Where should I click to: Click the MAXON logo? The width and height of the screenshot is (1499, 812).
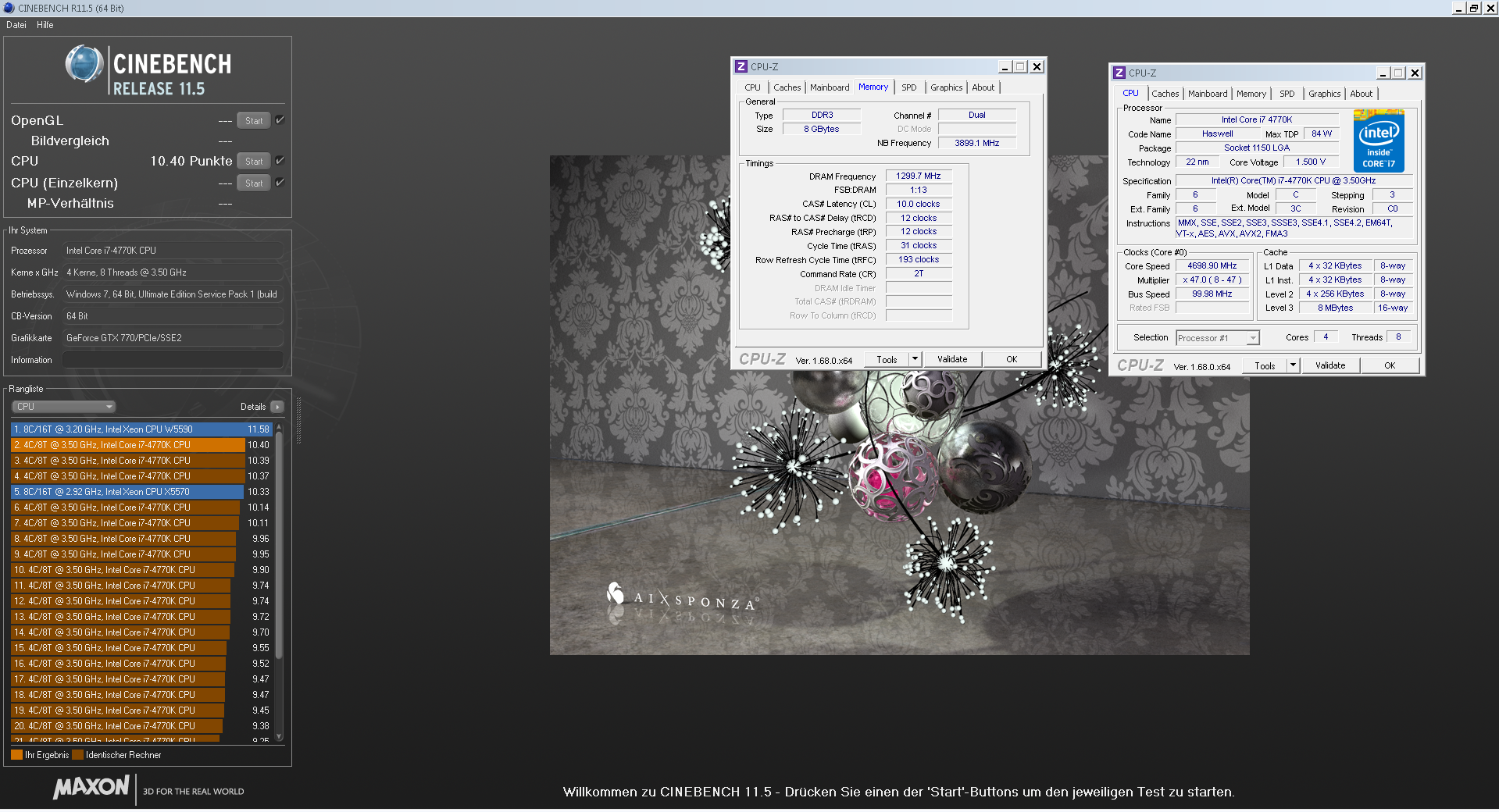point(91,787)
